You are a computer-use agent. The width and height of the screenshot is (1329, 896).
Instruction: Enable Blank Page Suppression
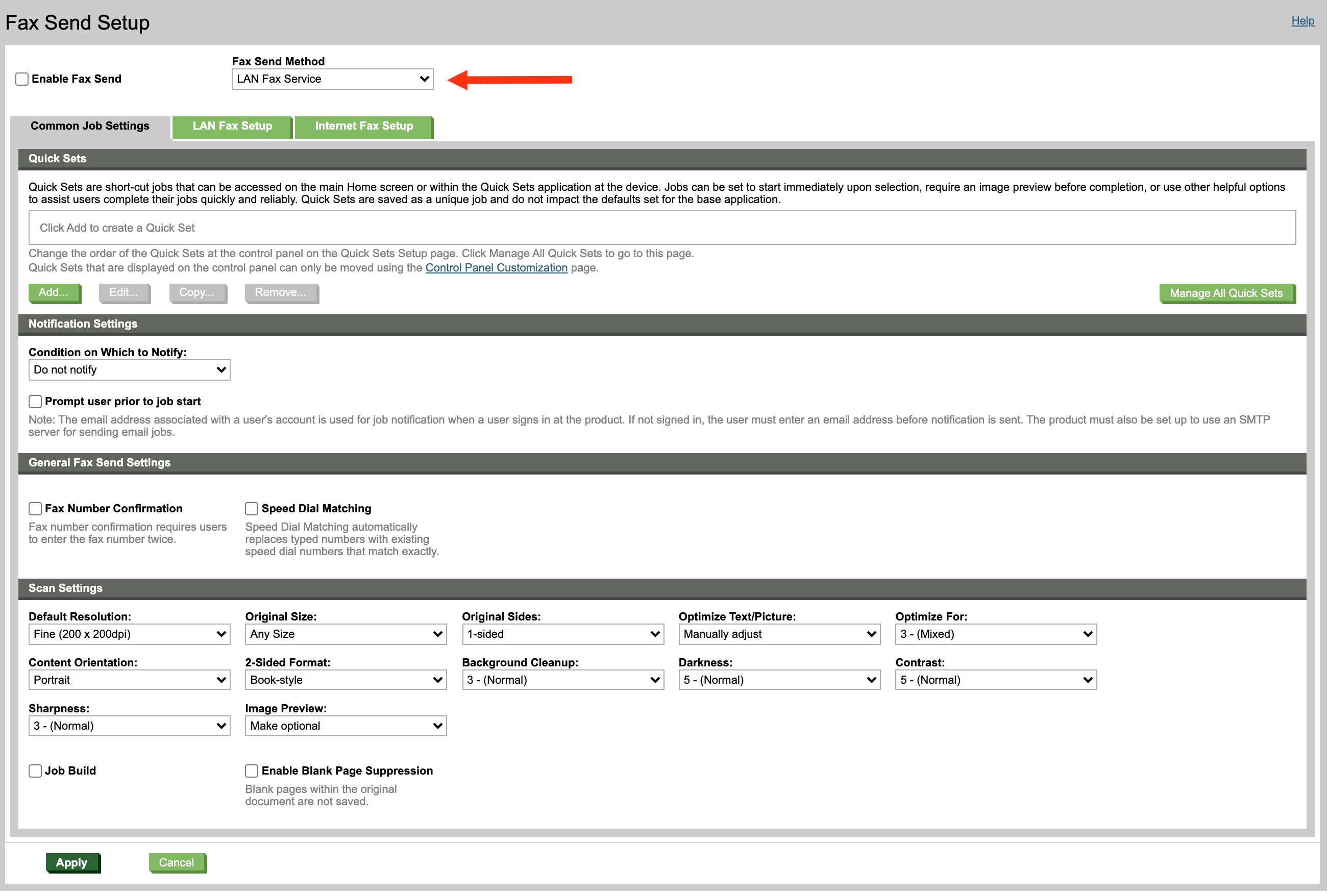[251, 770]
